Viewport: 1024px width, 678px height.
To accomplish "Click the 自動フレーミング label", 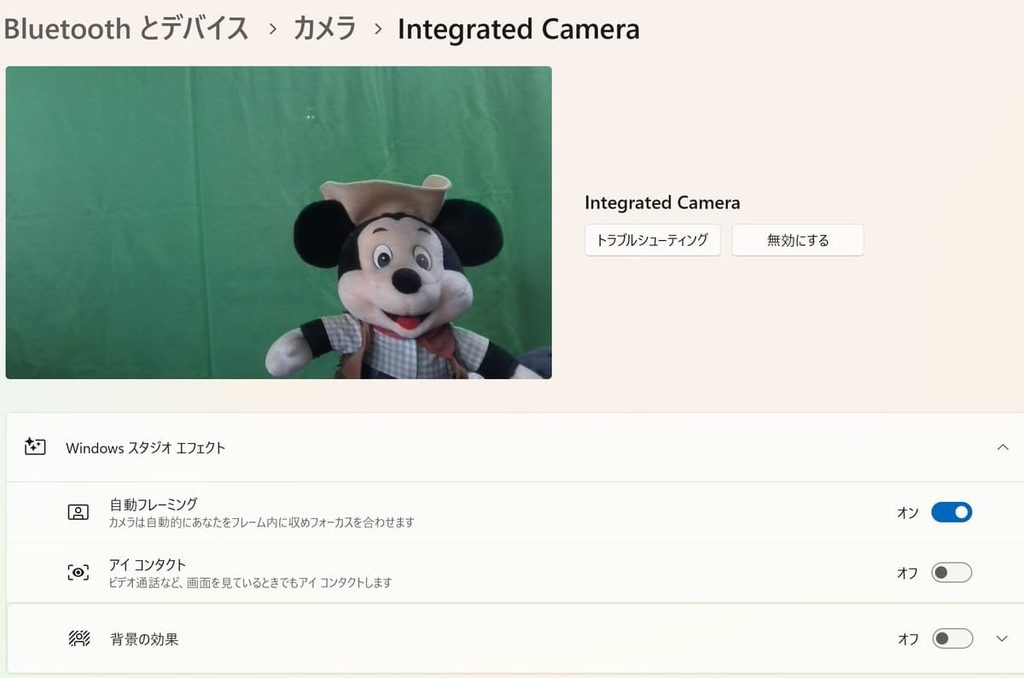I will [153, 504].
